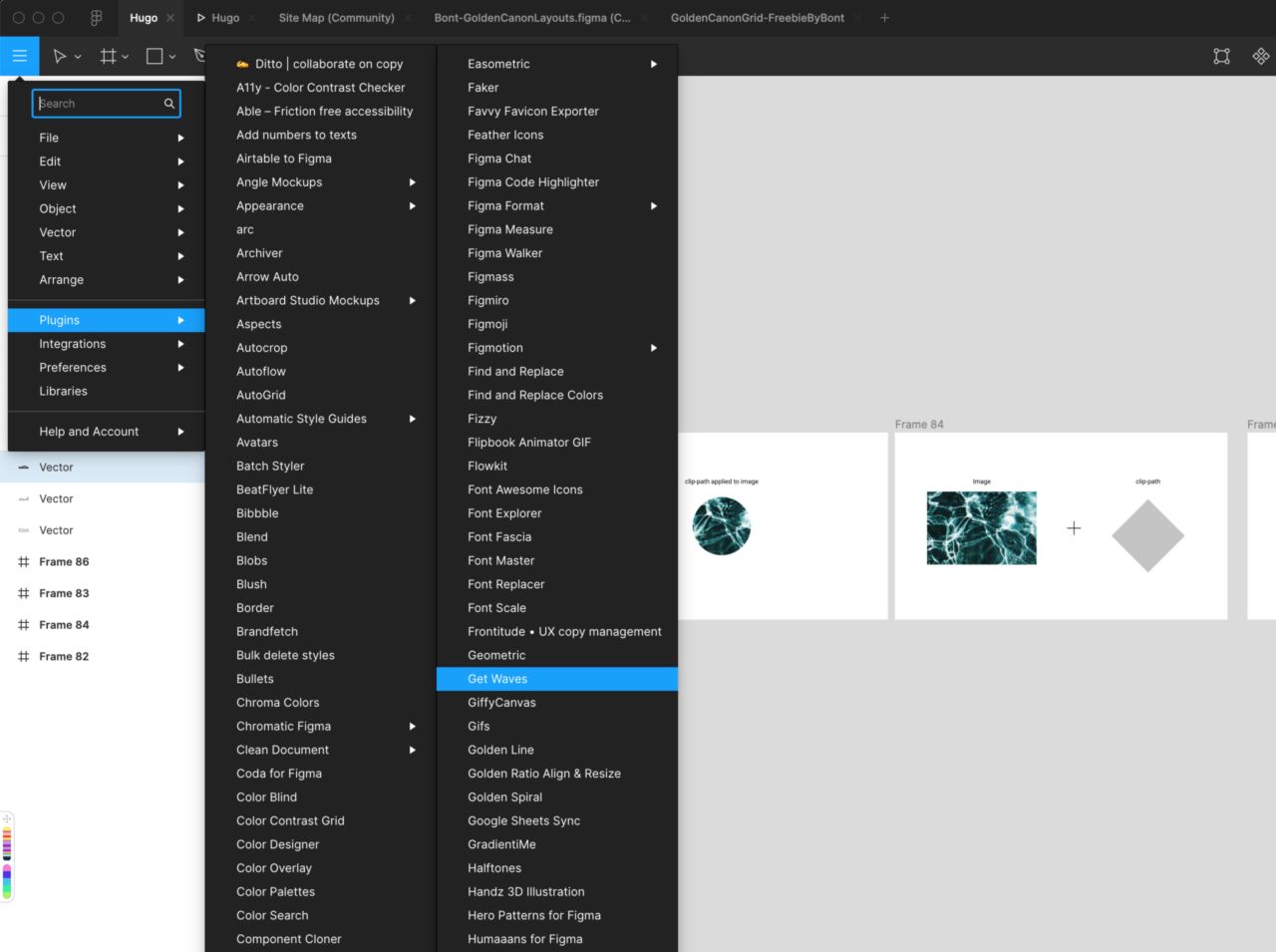The image size is (1276, 952).
Task: Click the play icon on second Hugo tab
Action: pyautogui.click(x=201, y=18)
